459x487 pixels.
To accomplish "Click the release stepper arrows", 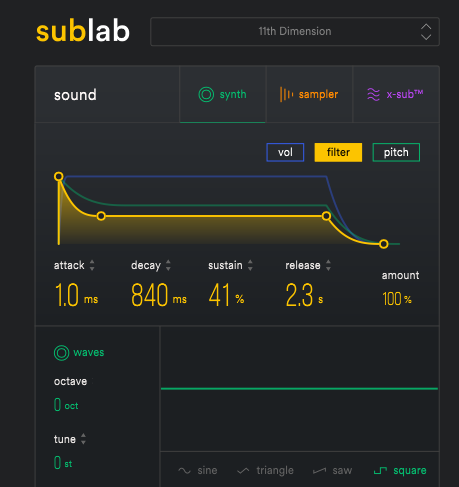I will coord(328,265).
